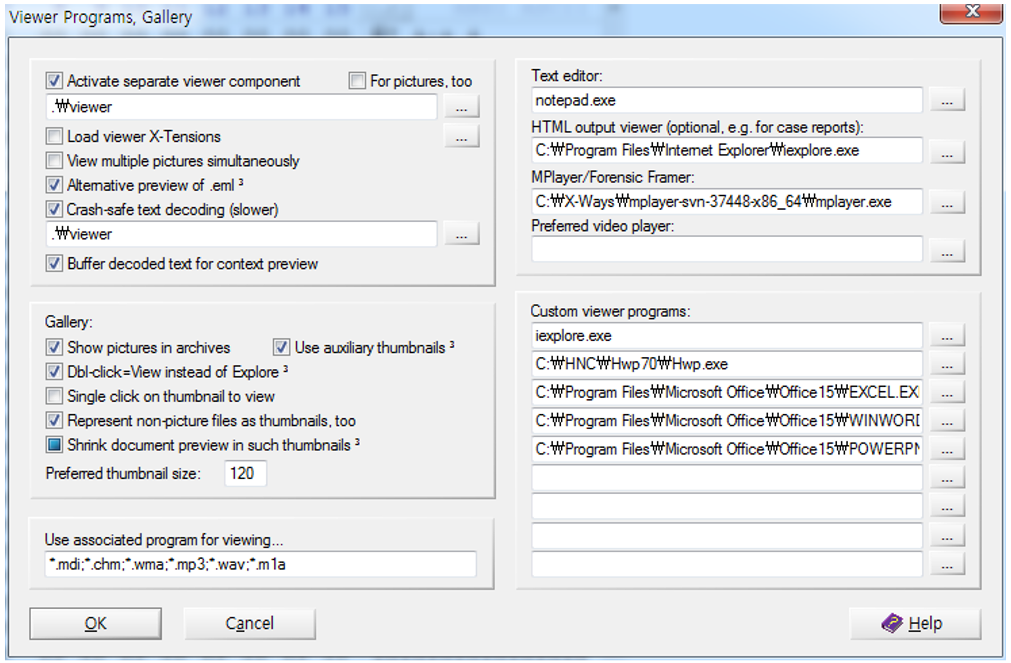Viewport: 1011px width, 663px height.
Task: Browse for sixth custom viewer program
Action: pos(947,479)
